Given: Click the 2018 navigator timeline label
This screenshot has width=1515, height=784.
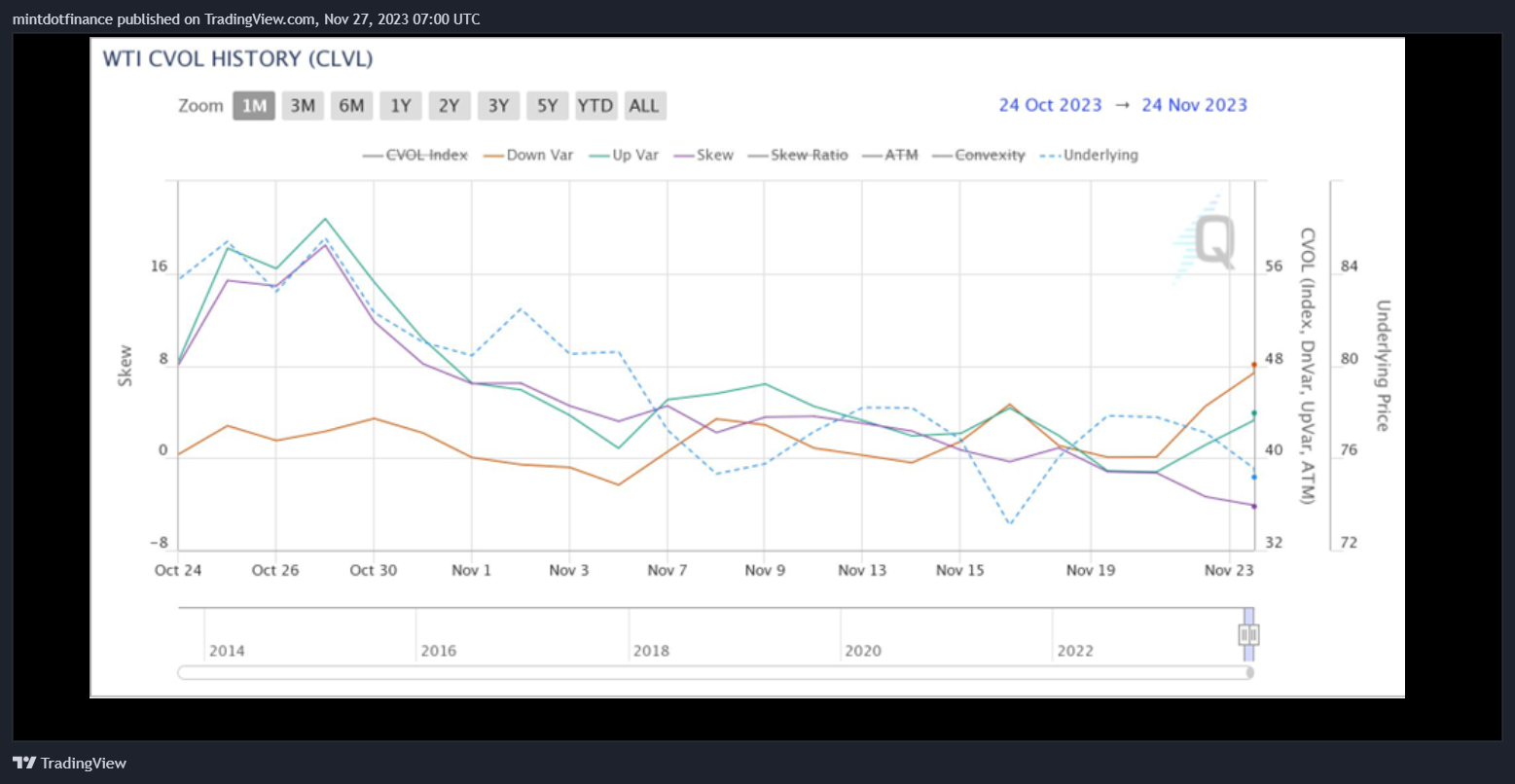Looking at the screenshot, I should click(651, 651).
